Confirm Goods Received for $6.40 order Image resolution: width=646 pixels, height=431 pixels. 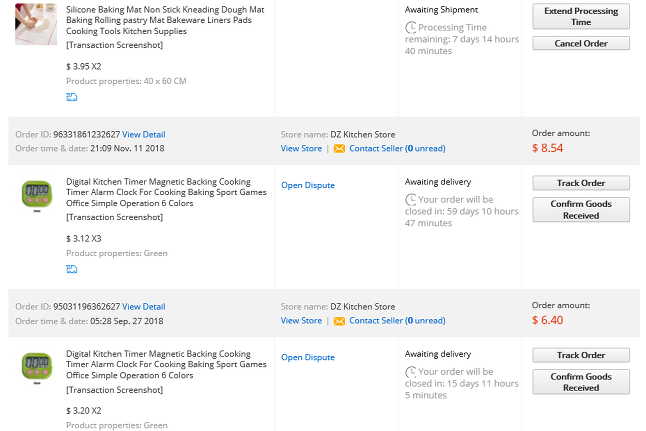tap(581, 382)
